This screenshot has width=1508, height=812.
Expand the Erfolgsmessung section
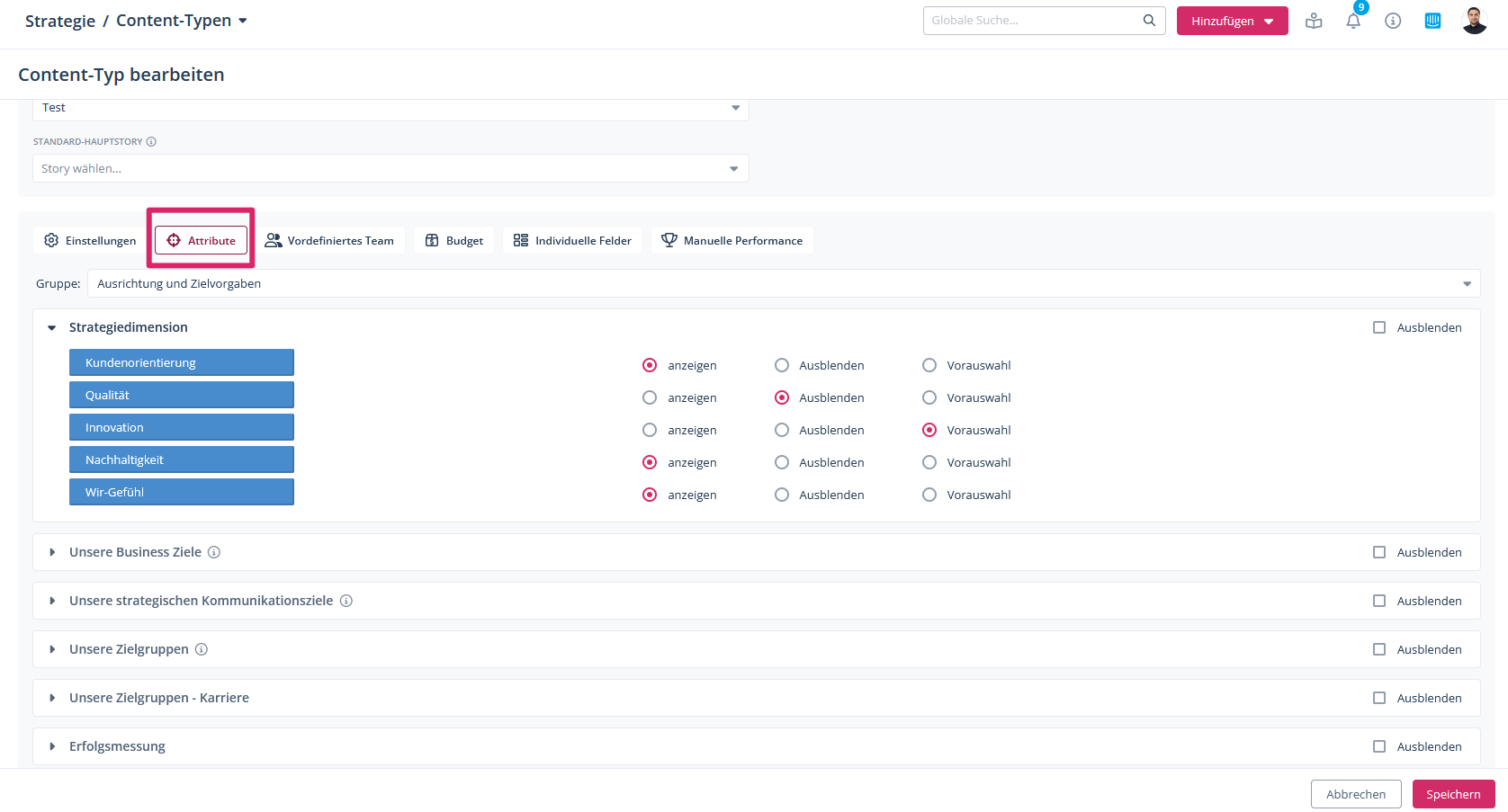point(52,746)
